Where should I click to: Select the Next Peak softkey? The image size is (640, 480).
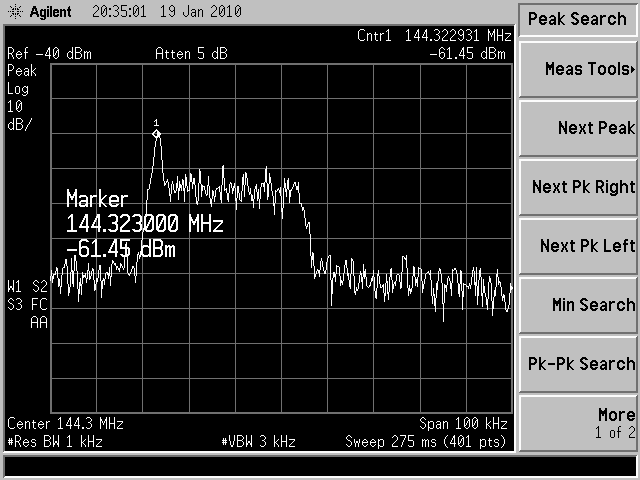578,128
